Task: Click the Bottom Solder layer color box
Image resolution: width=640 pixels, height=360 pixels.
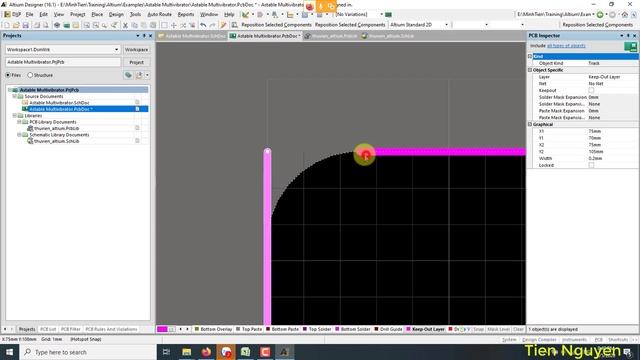Action: pyautogui.click(x=338, y=329)
